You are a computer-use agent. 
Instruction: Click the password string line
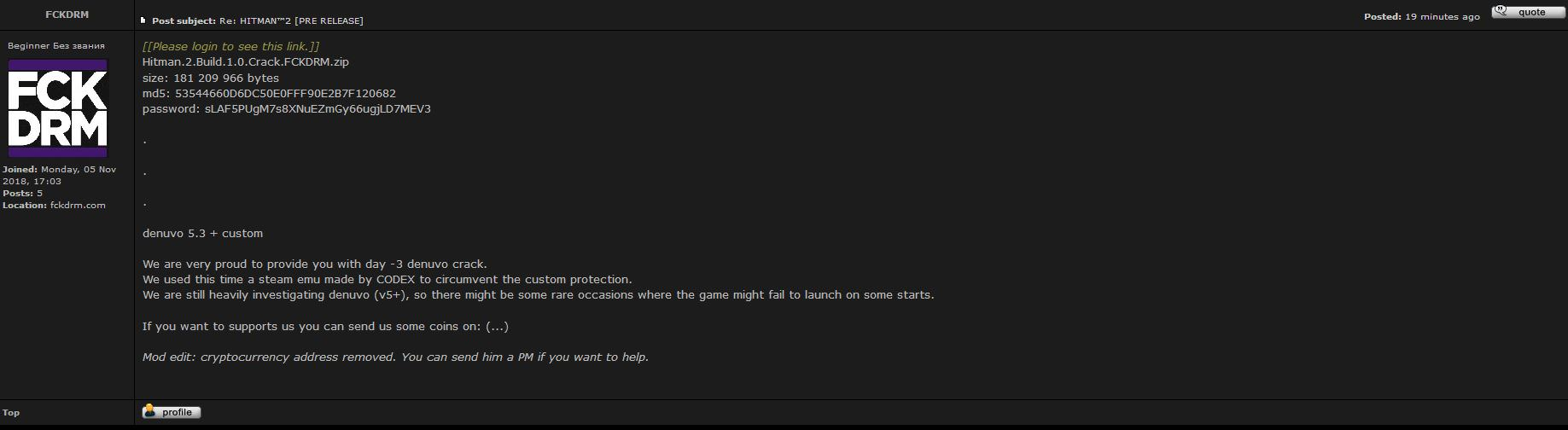[287, 109]
